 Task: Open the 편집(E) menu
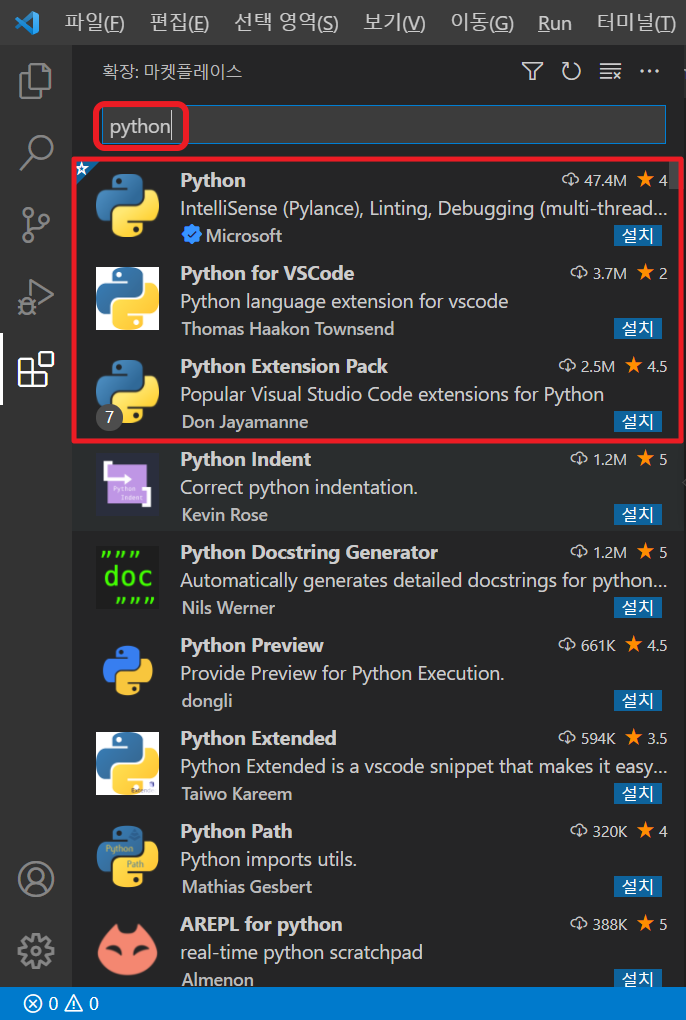point(179,23)
